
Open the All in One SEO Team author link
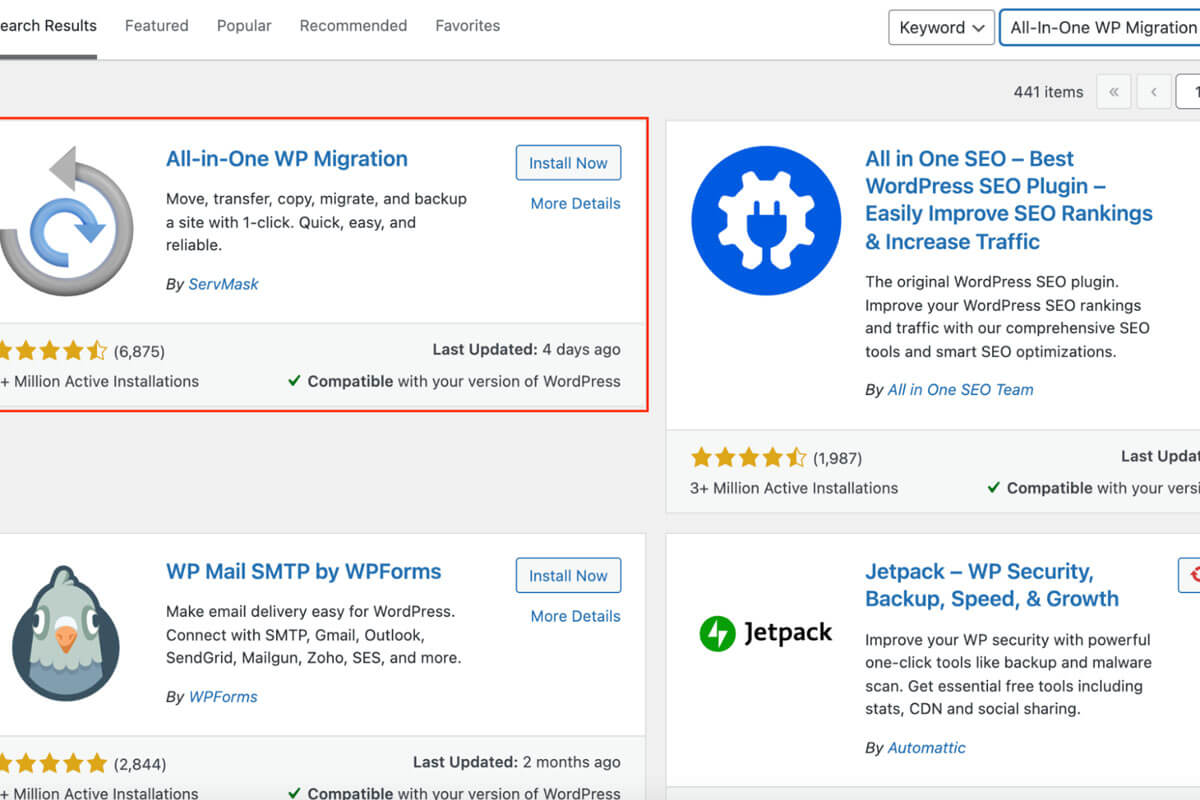tap(960, 390)
